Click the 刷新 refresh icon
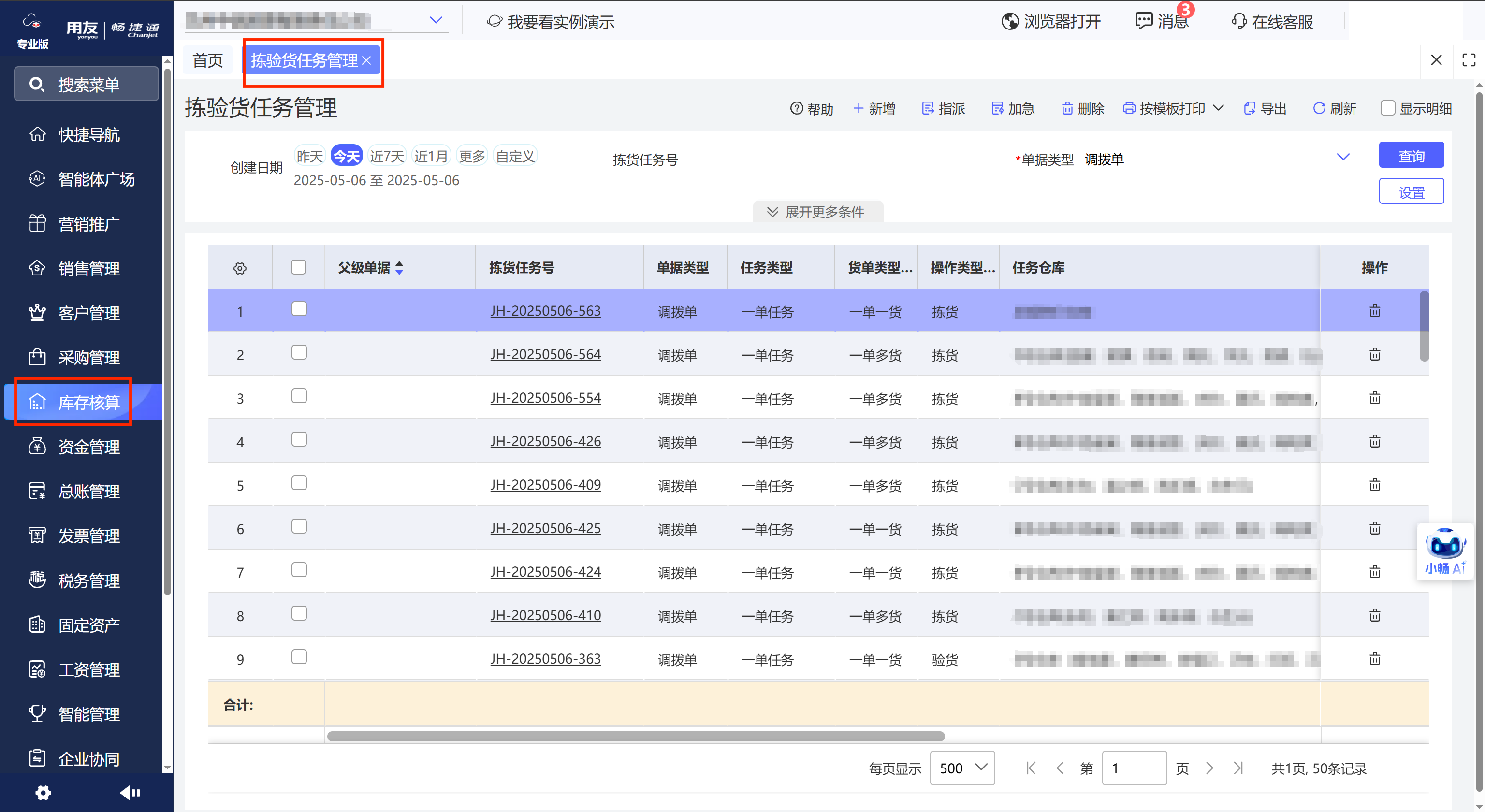The image size is (1485, 812). coord(1319,108)
